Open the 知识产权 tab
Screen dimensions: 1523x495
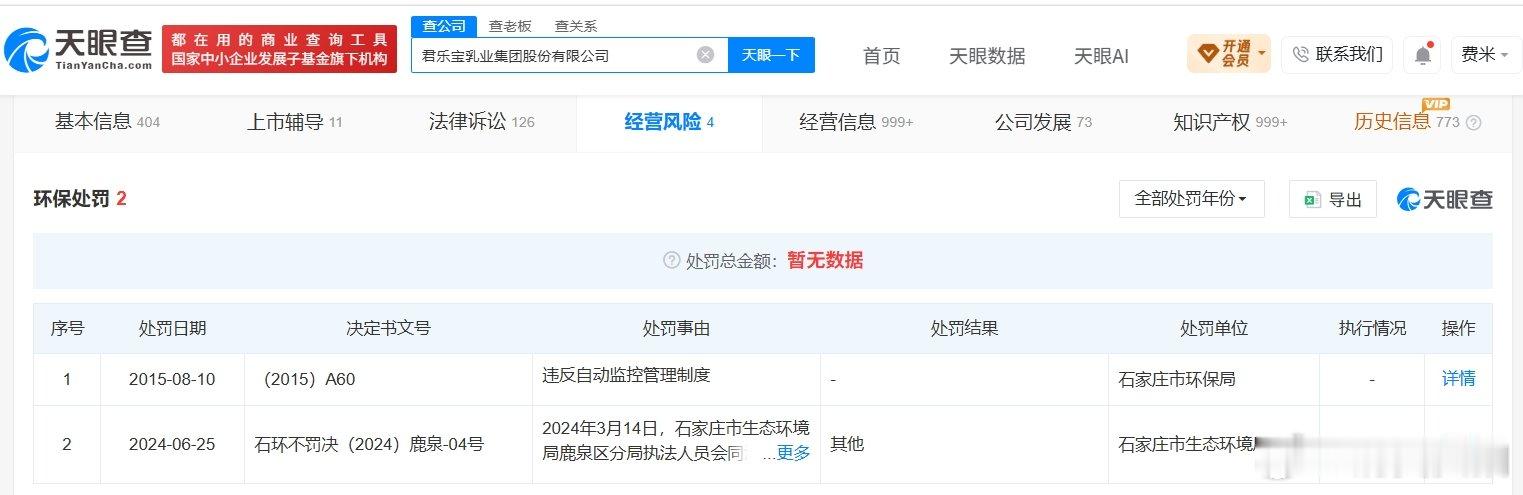pos(1230,122)
